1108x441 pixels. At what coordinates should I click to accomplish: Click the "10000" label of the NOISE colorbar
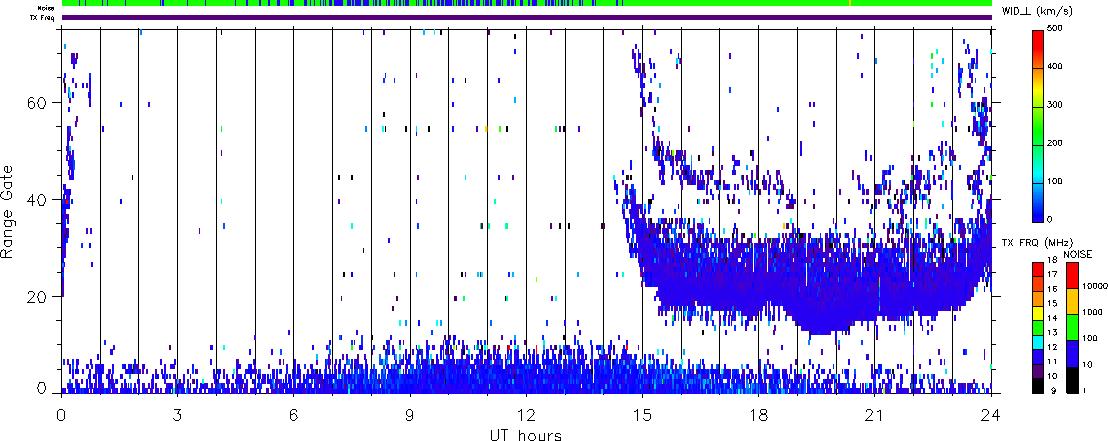click(1094, 286)
